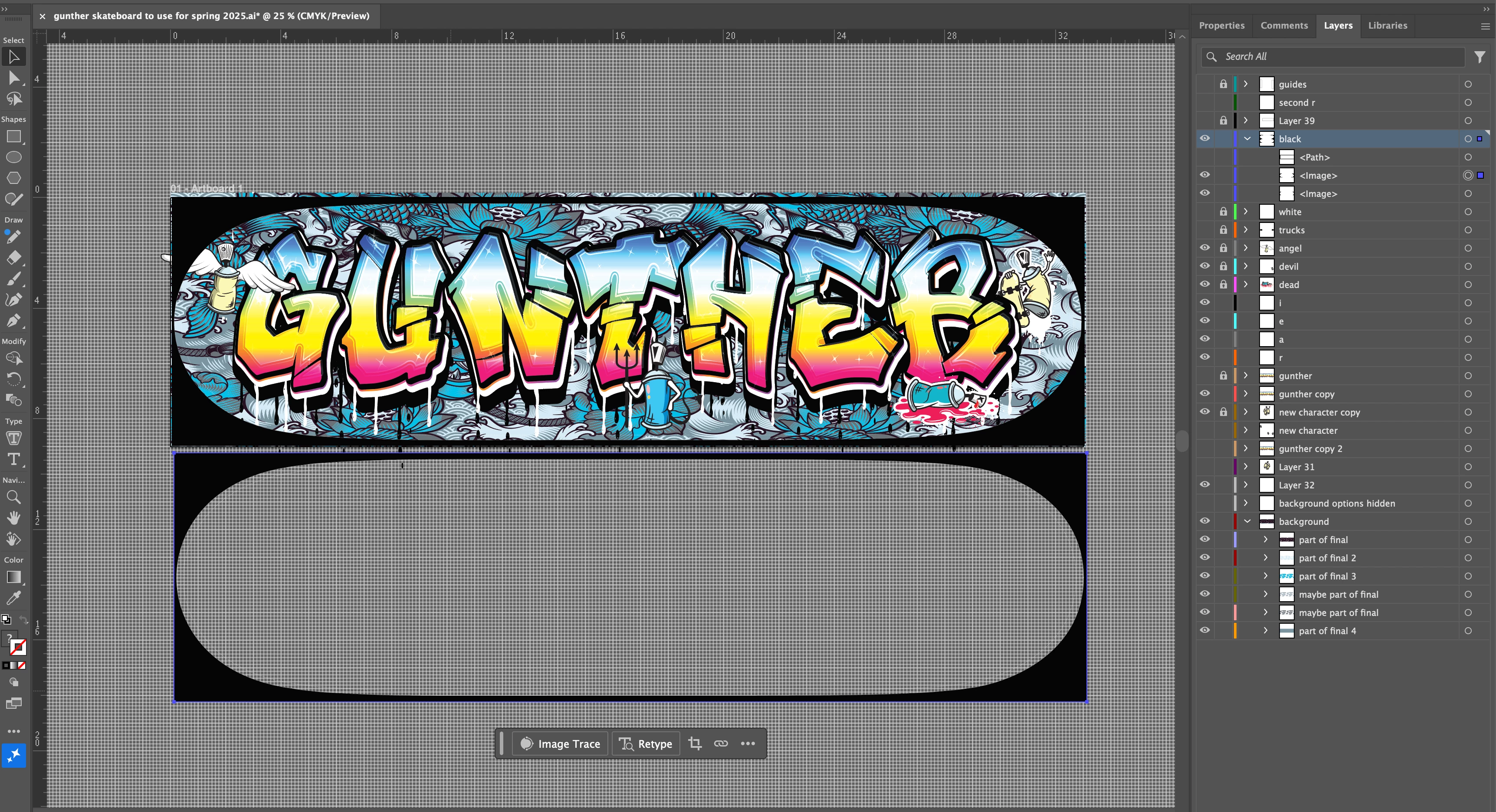Viewport: 1496px width, 812px height.
Task: Select the Hand tool
Action: (x=13, y=518)
